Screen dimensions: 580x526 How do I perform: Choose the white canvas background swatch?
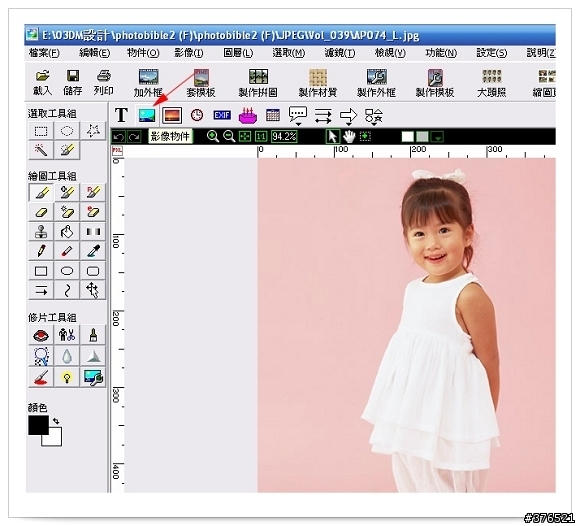tap(408, 137)
